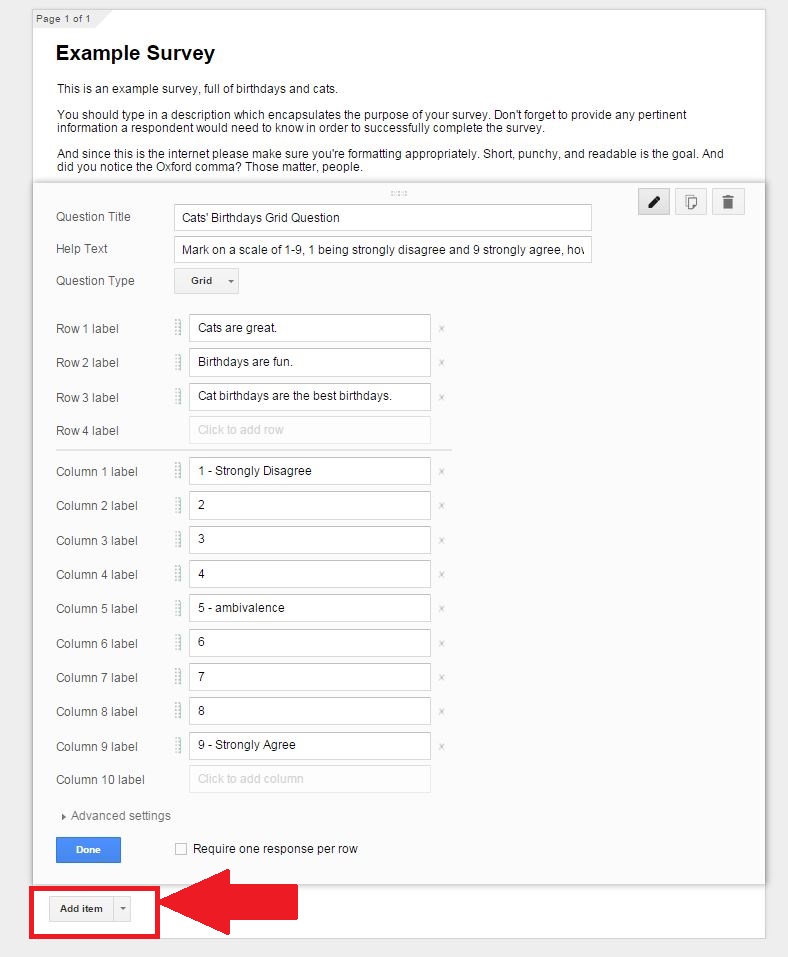788x957 pixels.
Task: Open the Question Type dropdown showing Grid
Action: click(206, 281)
